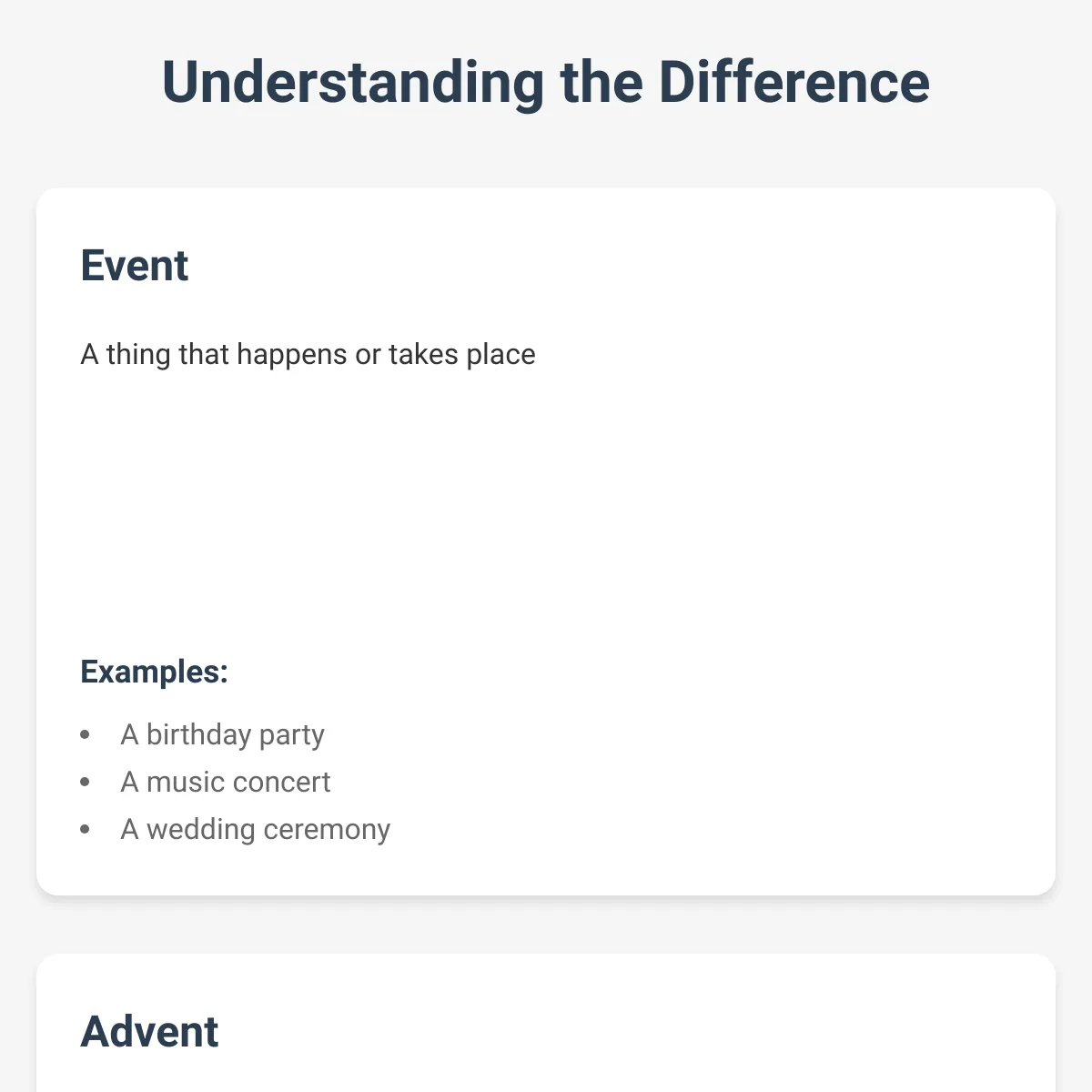Click the word "birthday" in the first example
This screenshot has width=1092, height=1092.
(198, 734)
